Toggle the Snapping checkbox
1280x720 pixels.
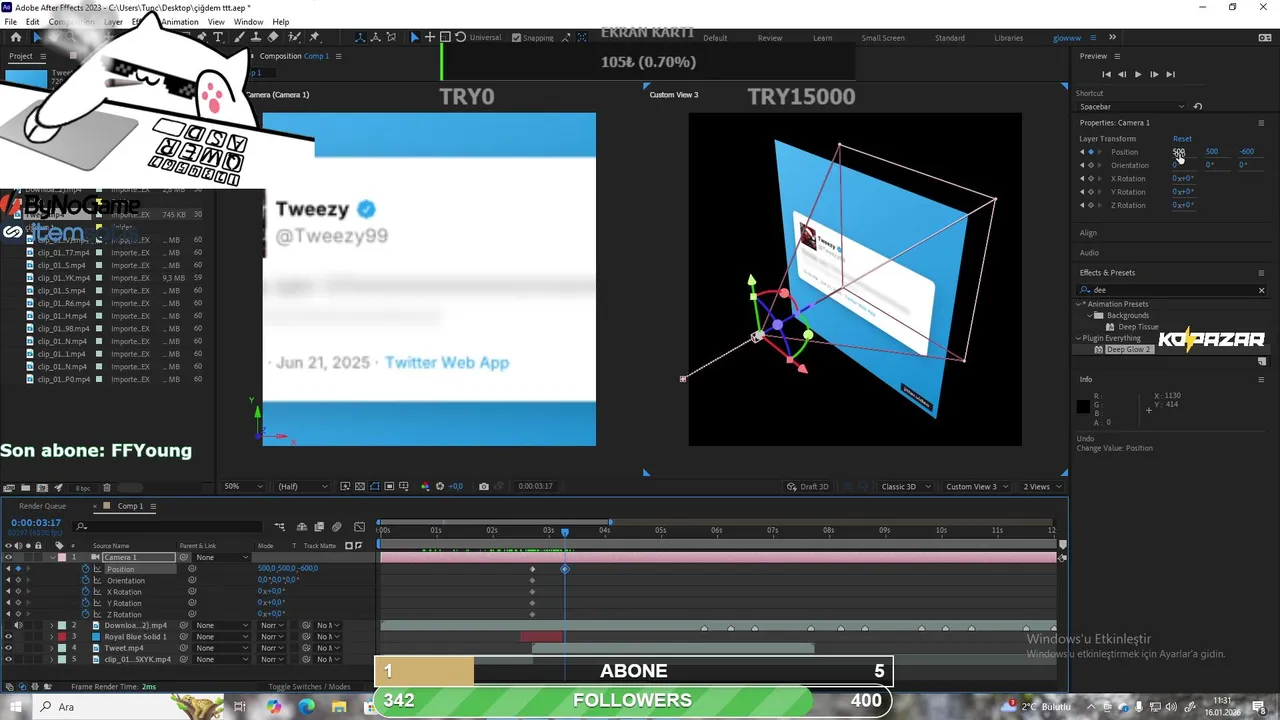click(516, 38)
